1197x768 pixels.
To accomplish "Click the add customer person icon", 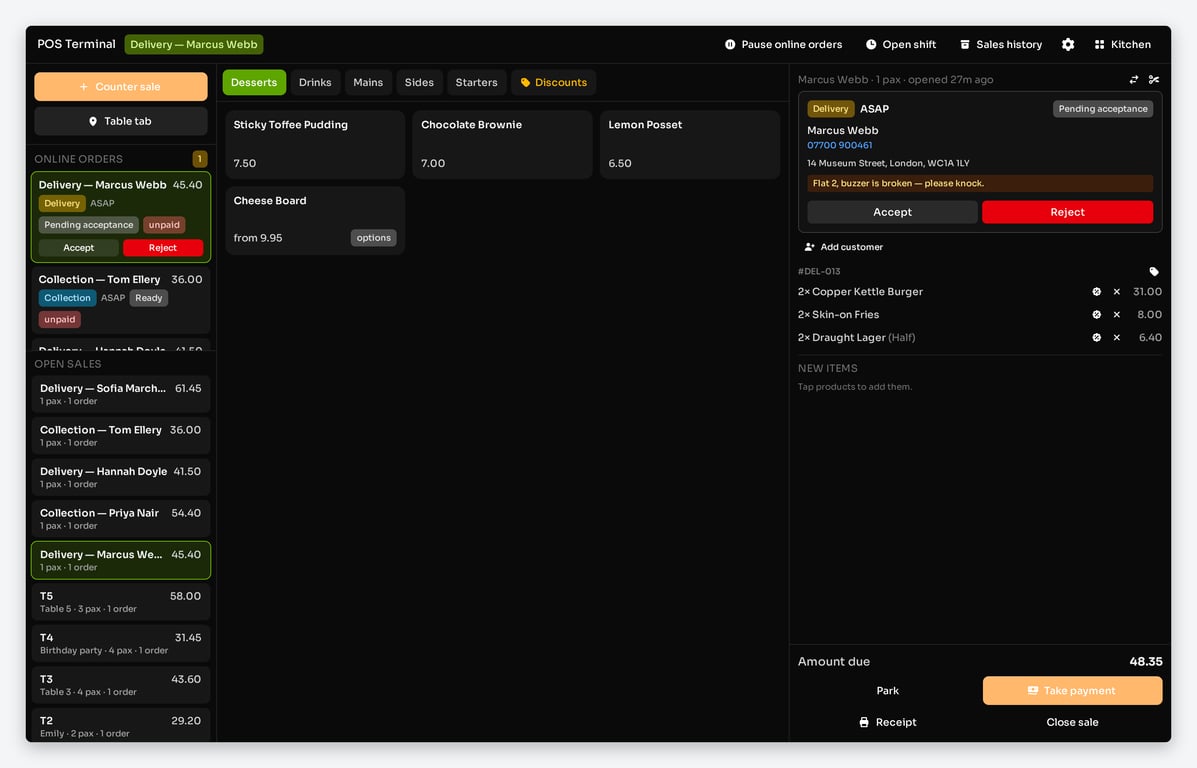I will [809, 247].
